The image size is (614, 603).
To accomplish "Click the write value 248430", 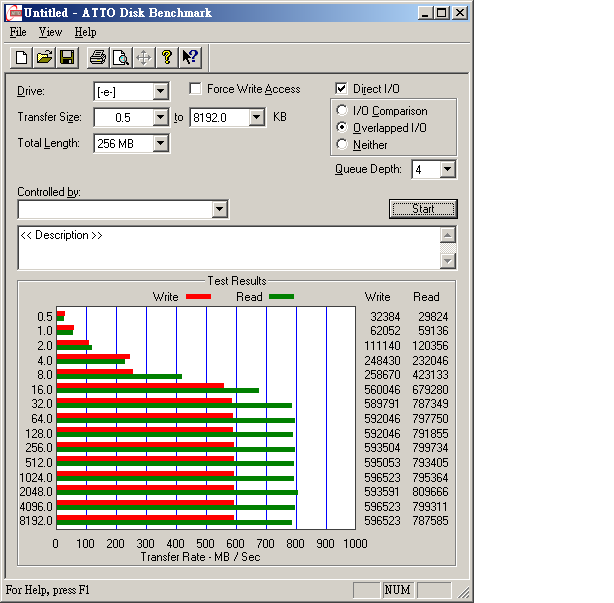I will pyautogui.click(x=382, y=360).
